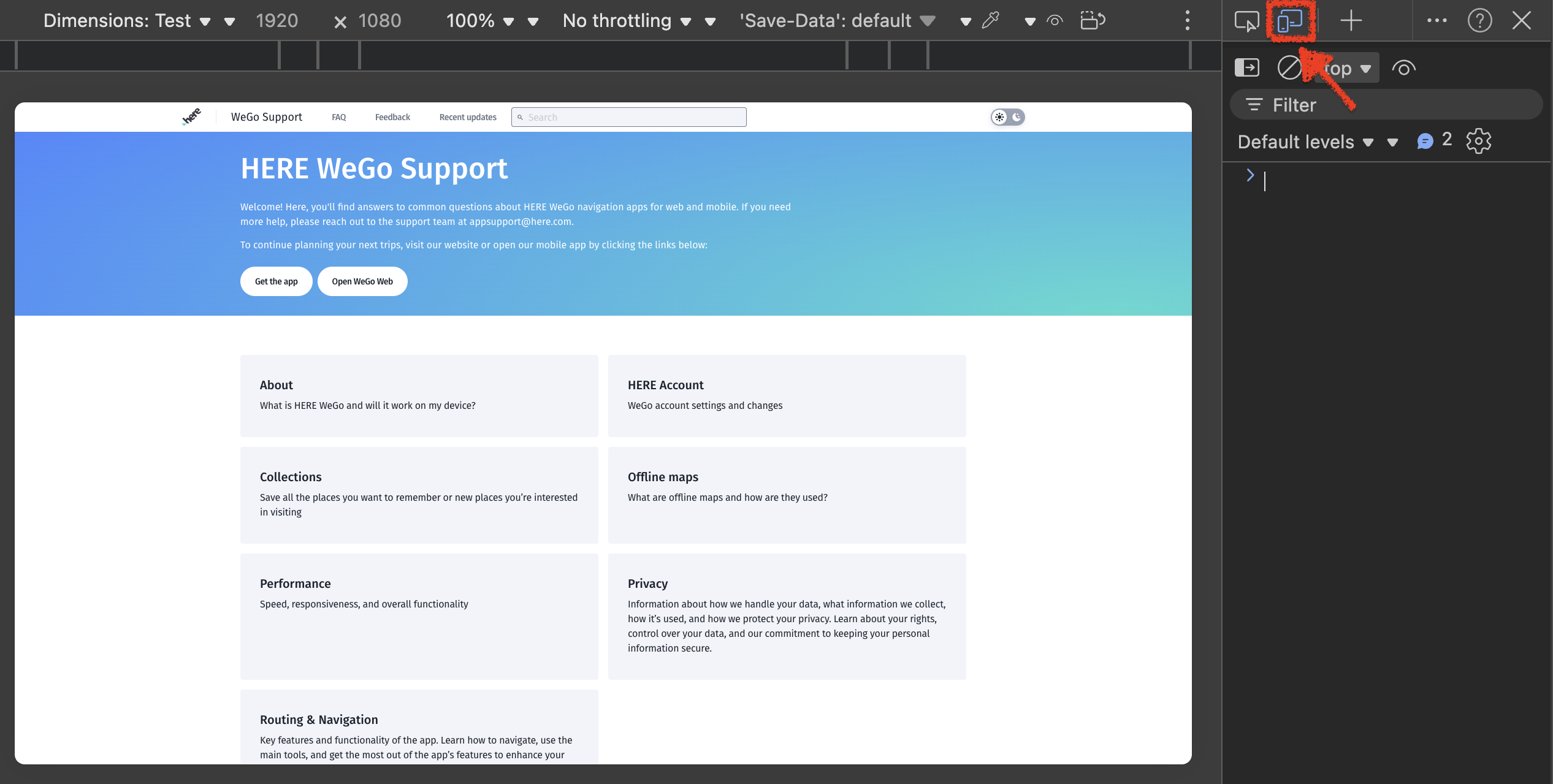Toggle device emulation icon in DevTools
Screen dimensions: 1553x784
click(x=1290, y=21)
